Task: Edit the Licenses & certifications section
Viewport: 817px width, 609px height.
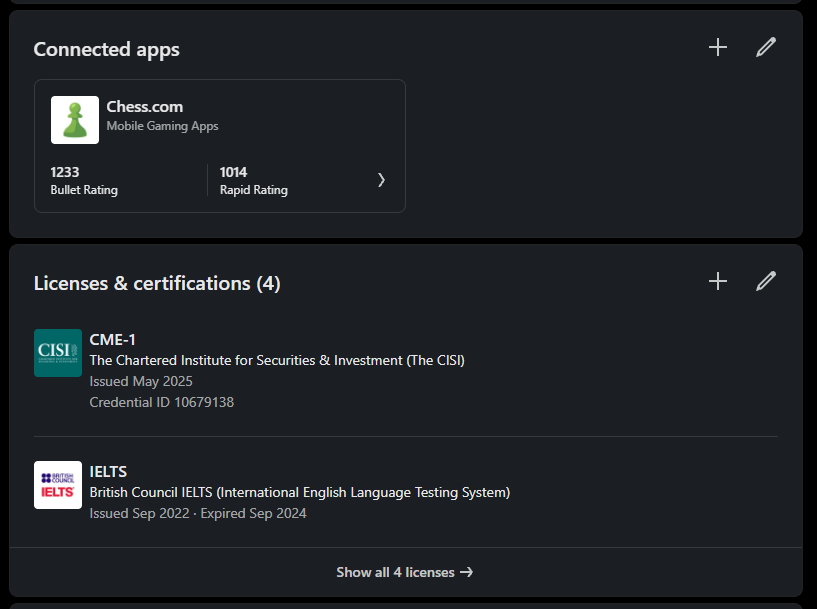Action: tap(766, 281)
